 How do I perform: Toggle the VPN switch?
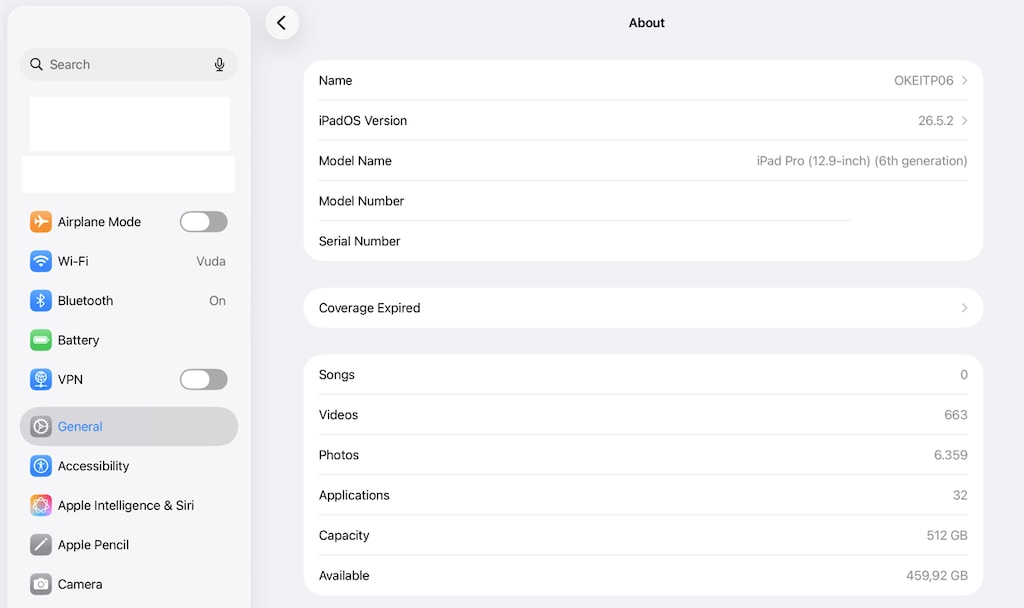(x=204, y=379)
